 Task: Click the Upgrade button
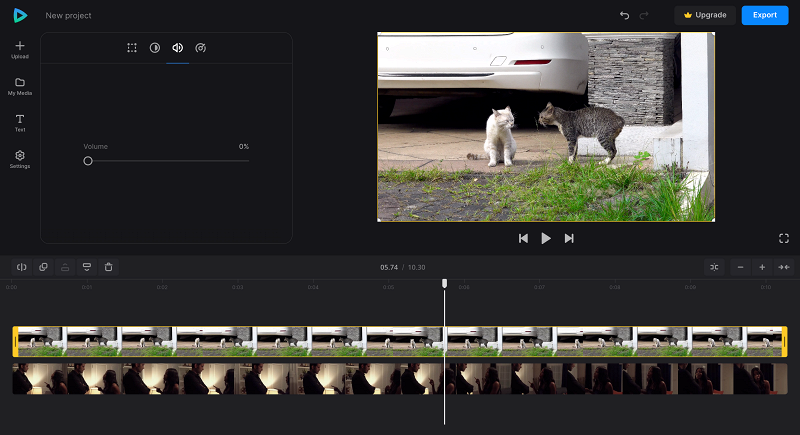click(x=705, y=15)
